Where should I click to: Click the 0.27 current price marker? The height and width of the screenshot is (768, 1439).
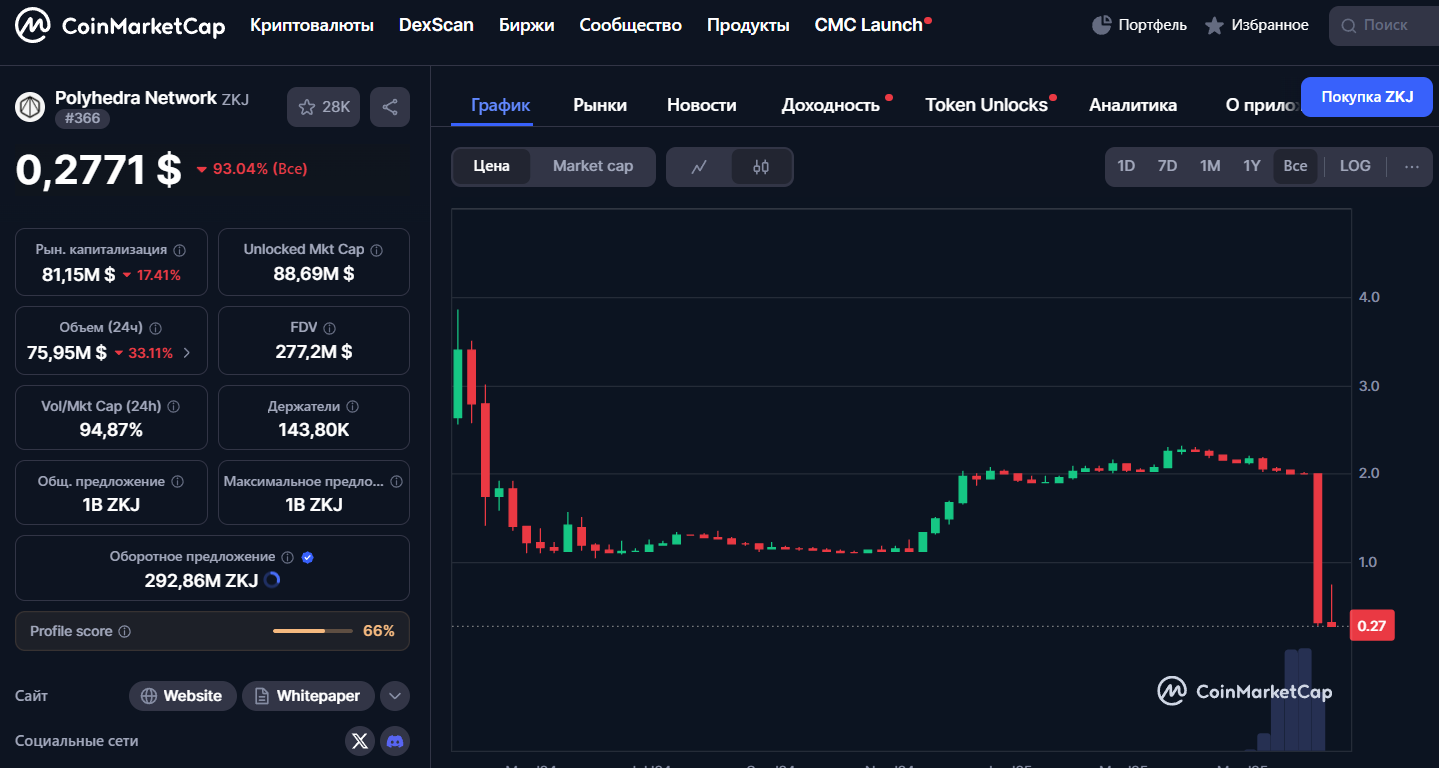(x=1372, y=626)
